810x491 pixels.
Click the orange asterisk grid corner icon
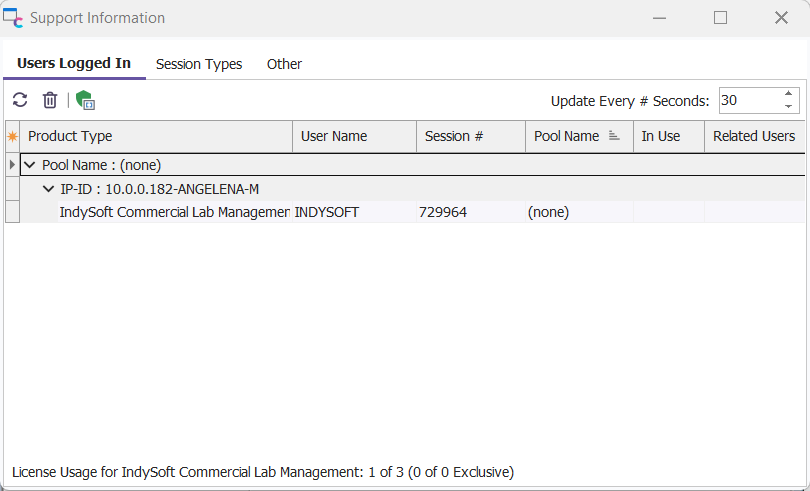[x=13, y=136]
